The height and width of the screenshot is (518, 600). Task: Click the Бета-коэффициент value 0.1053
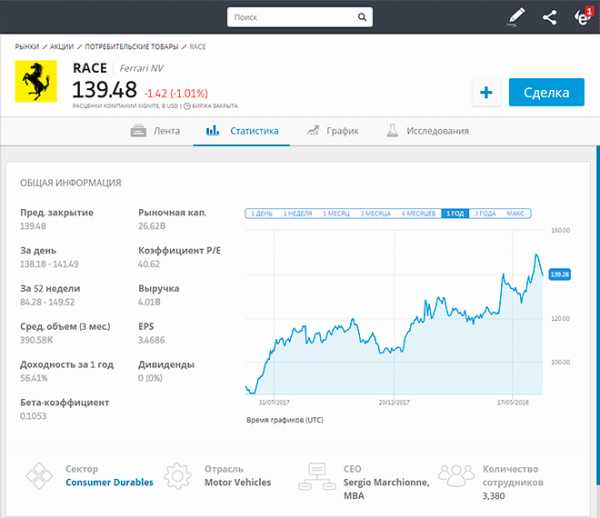(33, 416)
